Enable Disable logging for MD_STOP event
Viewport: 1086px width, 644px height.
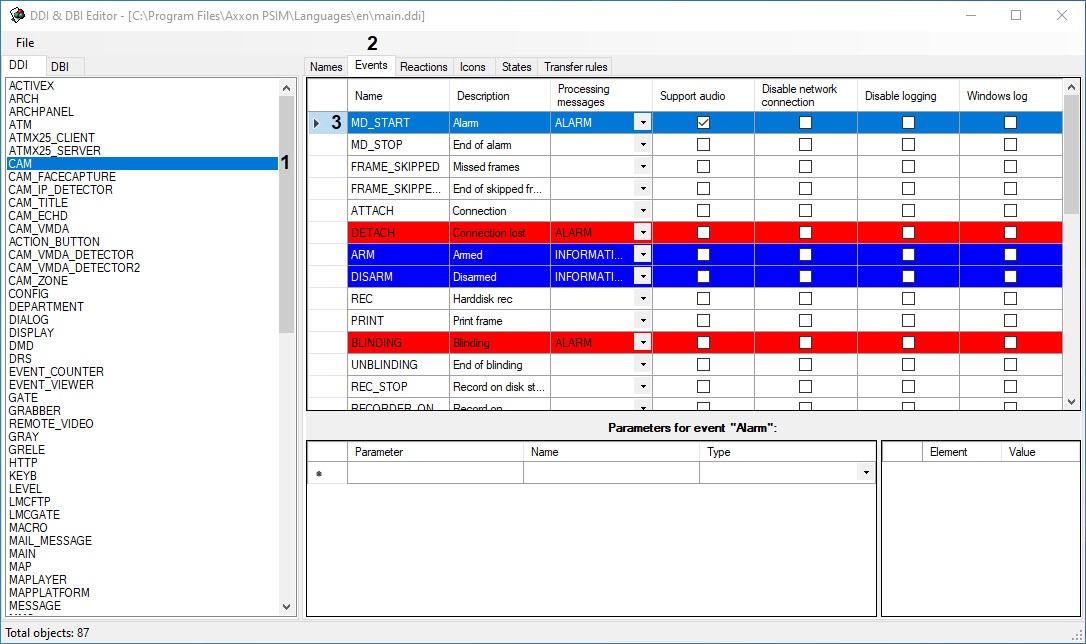(x=908, y=145)
